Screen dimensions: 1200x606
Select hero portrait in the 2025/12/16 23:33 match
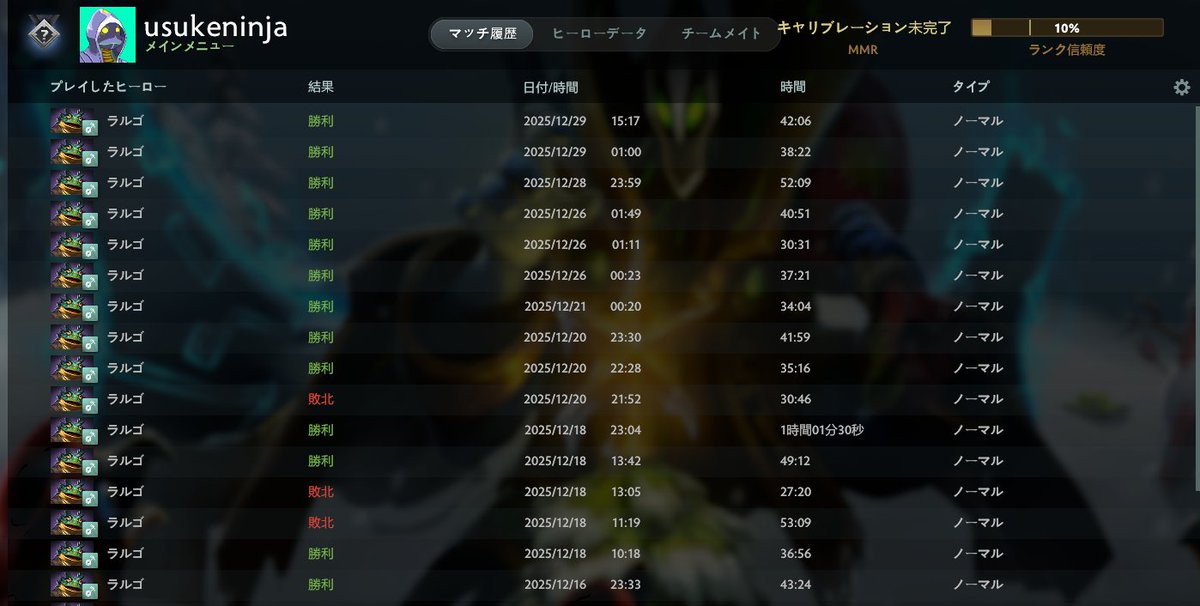[x=74, y=584]
